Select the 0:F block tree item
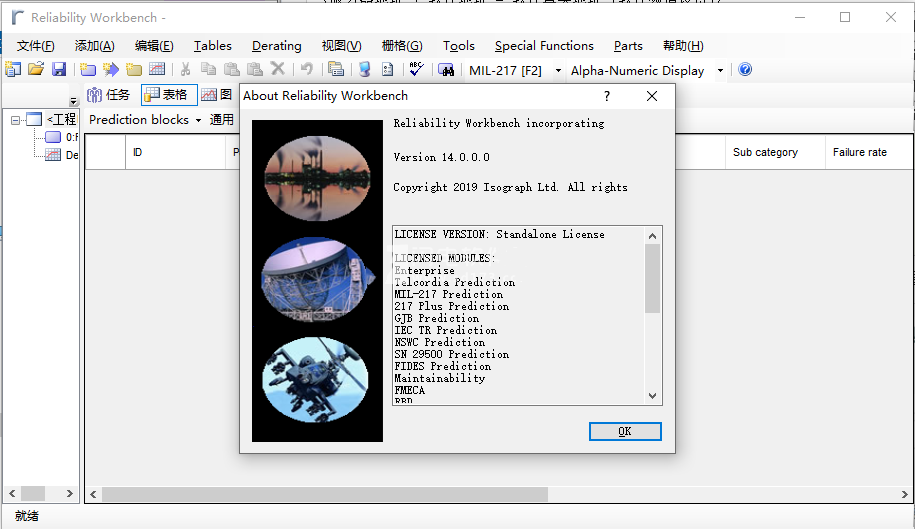915x529 pixels. point(71,137)
